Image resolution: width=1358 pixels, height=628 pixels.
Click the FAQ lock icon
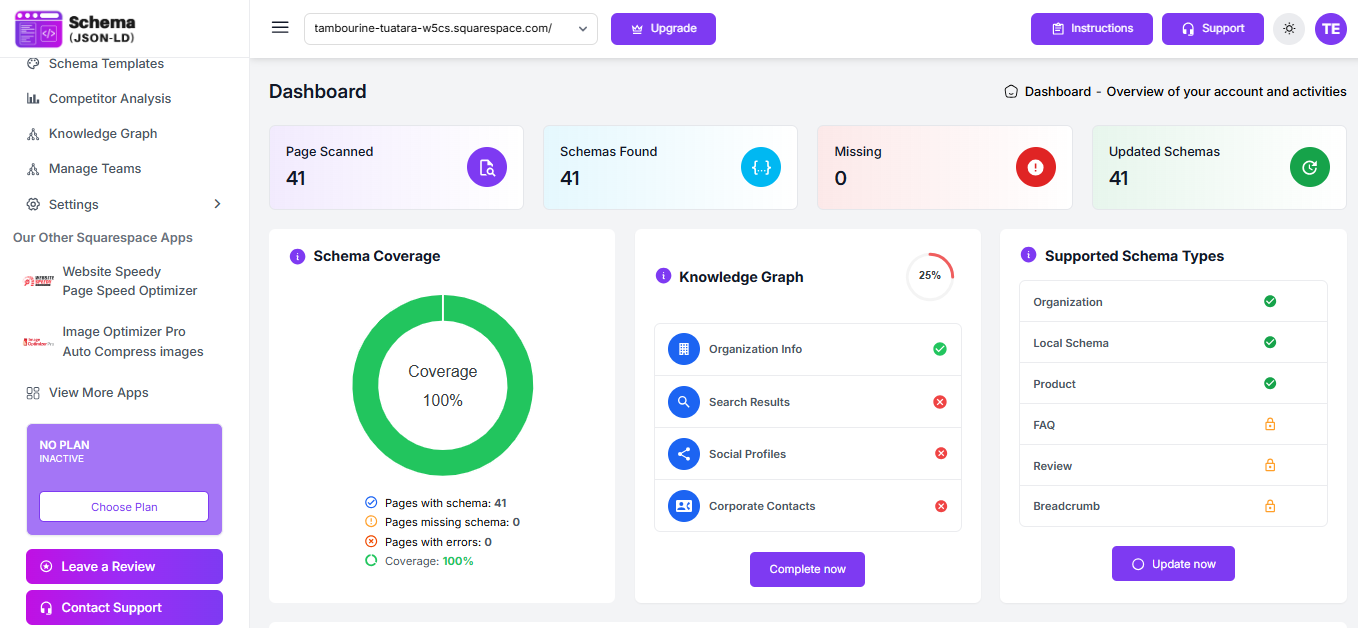tap(1270, 425)
